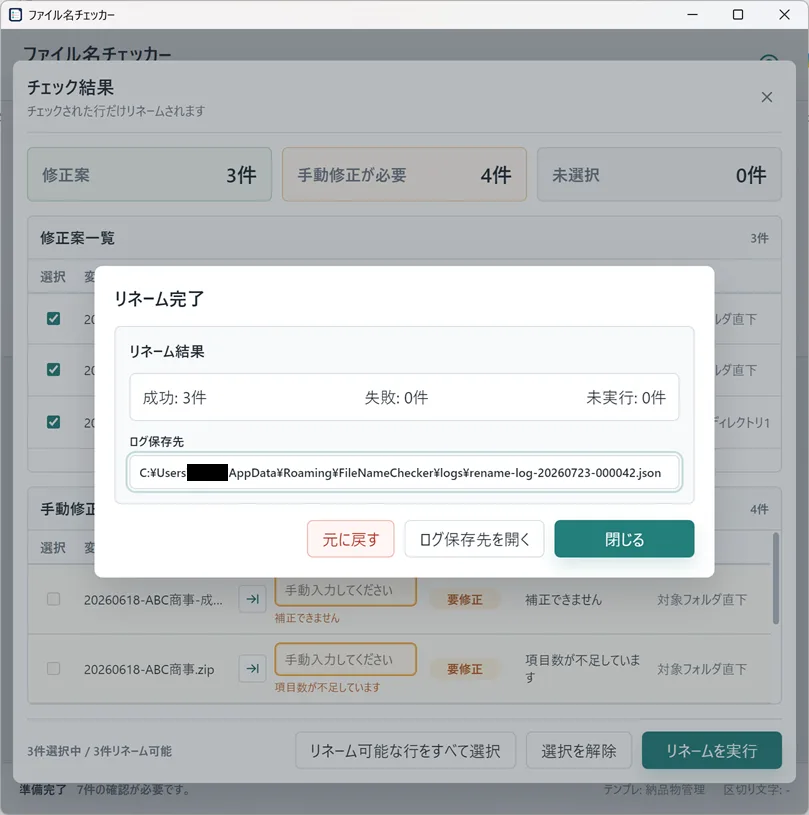Select the 未選択 0件 summary card
809x815 pixels.
[x=659, y=175]
